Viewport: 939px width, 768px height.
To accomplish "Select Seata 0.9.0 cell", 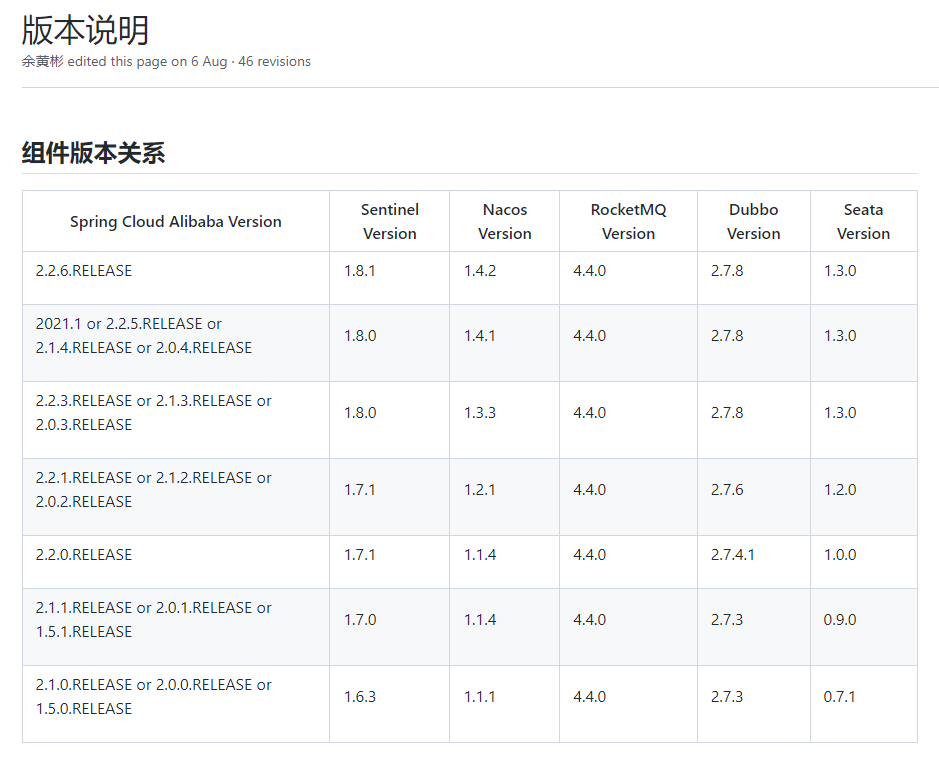I will 864,627.
